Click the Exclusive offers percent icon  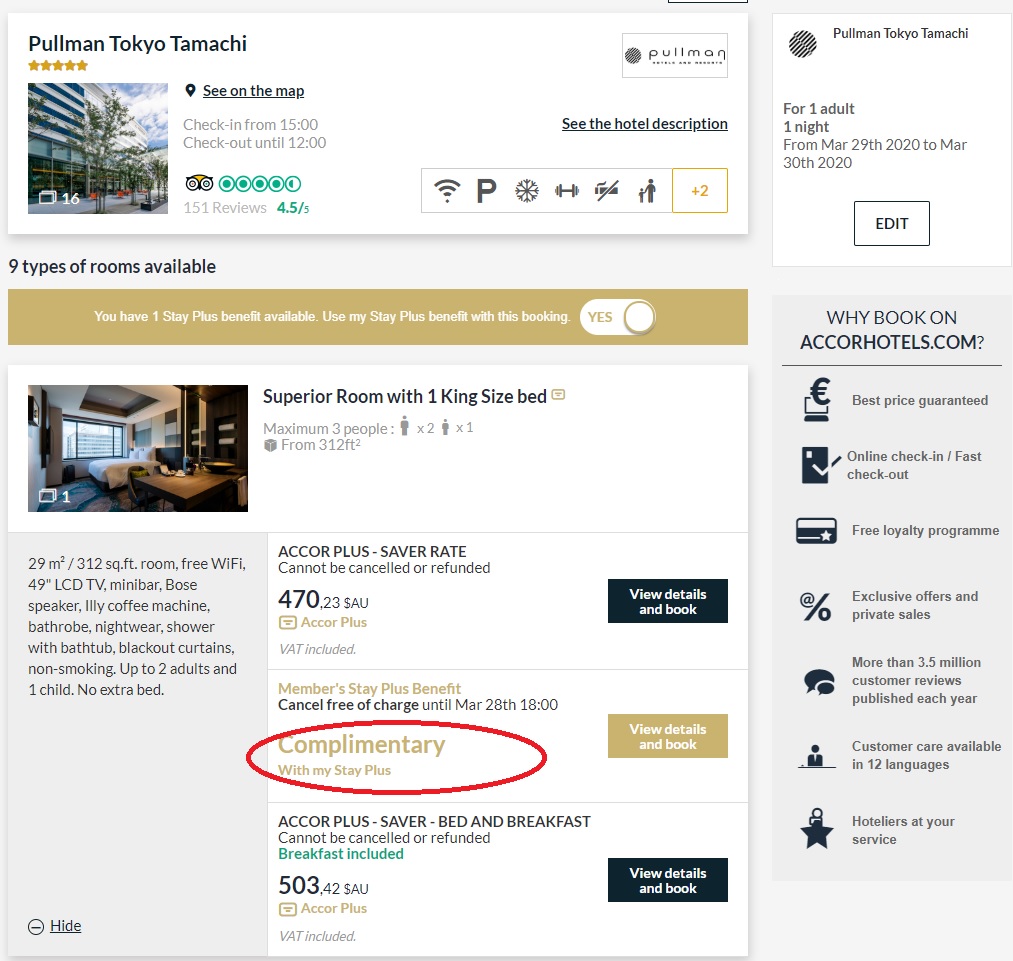[815, 606]
